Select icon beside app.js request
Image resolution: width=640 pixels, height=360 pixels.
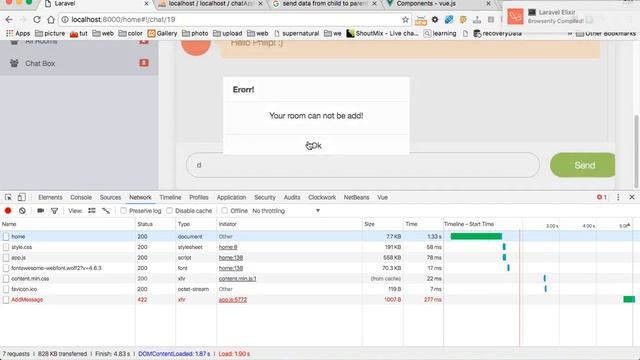[x=6, y=258]
